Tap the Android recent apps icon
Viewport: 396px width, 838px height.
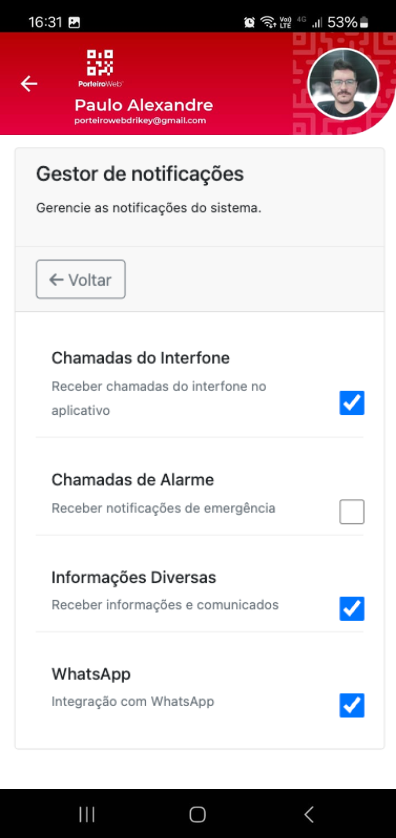(87, 814)
